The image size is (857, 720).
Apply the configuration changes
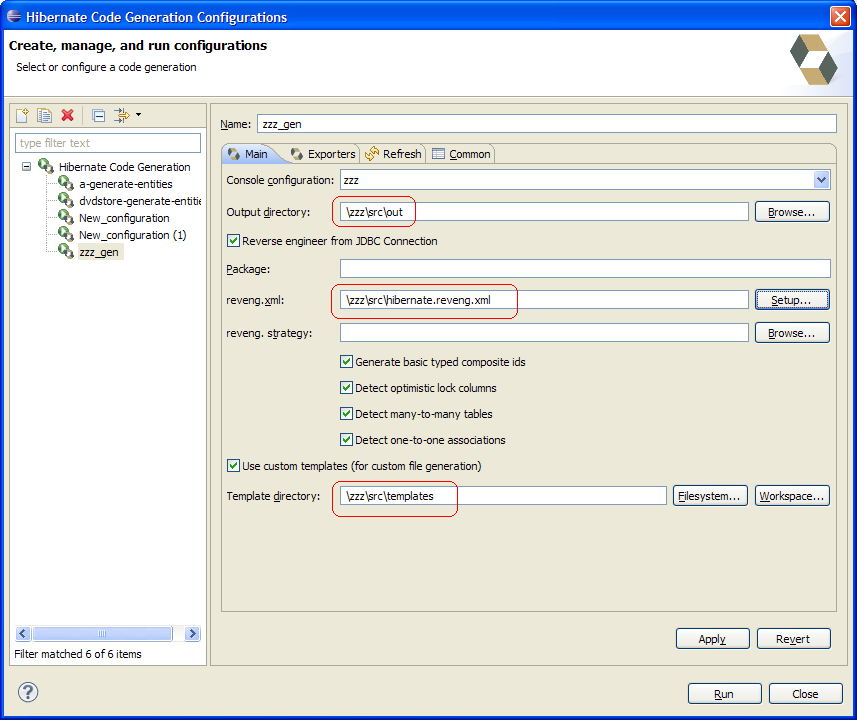[712, 639]
